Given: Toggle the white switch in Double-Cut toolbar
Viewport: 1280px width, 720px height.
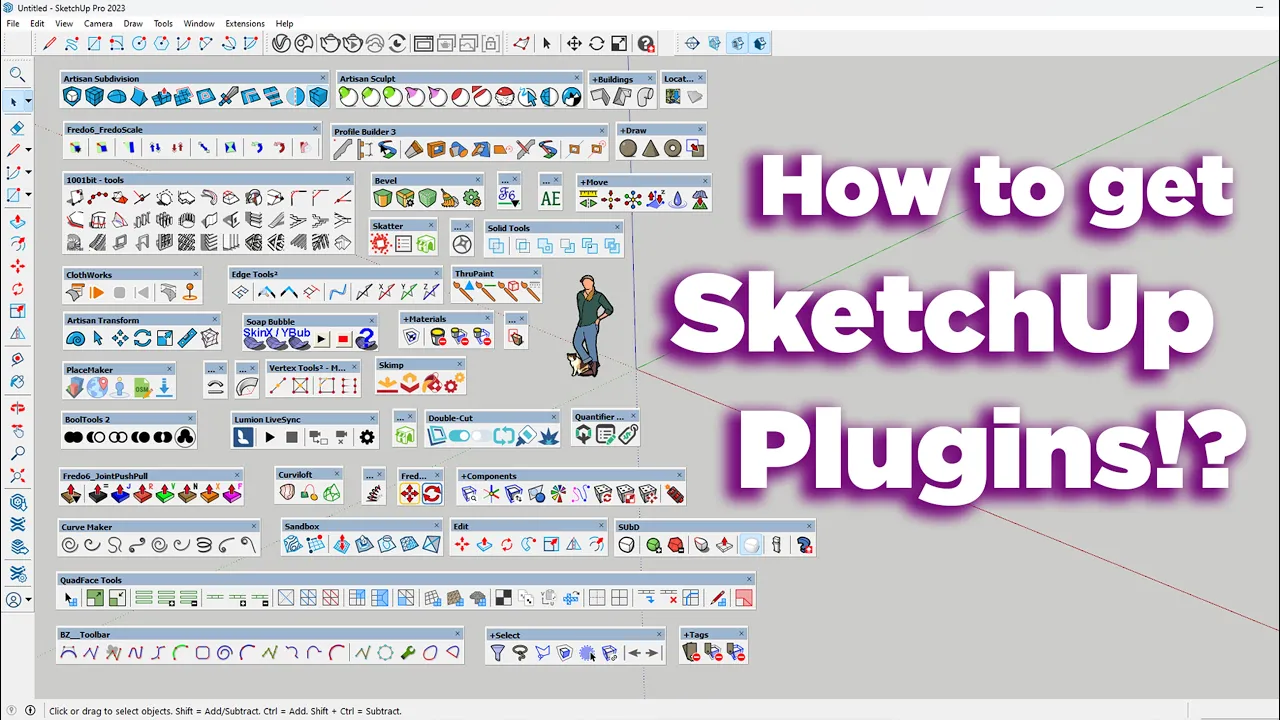Looking at the screenshot, I should (479, 435).
